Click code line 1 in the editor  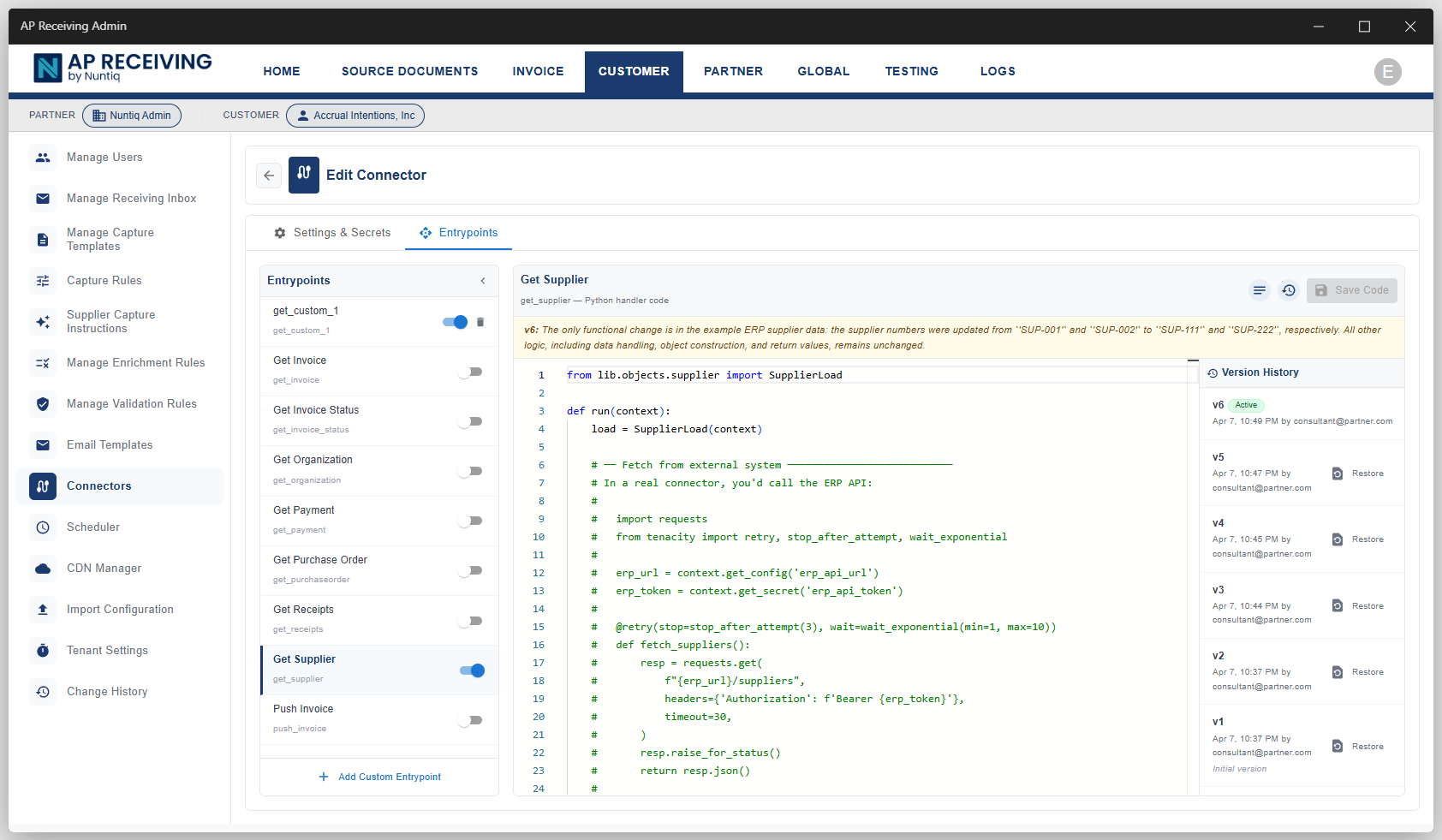[704, 375]
